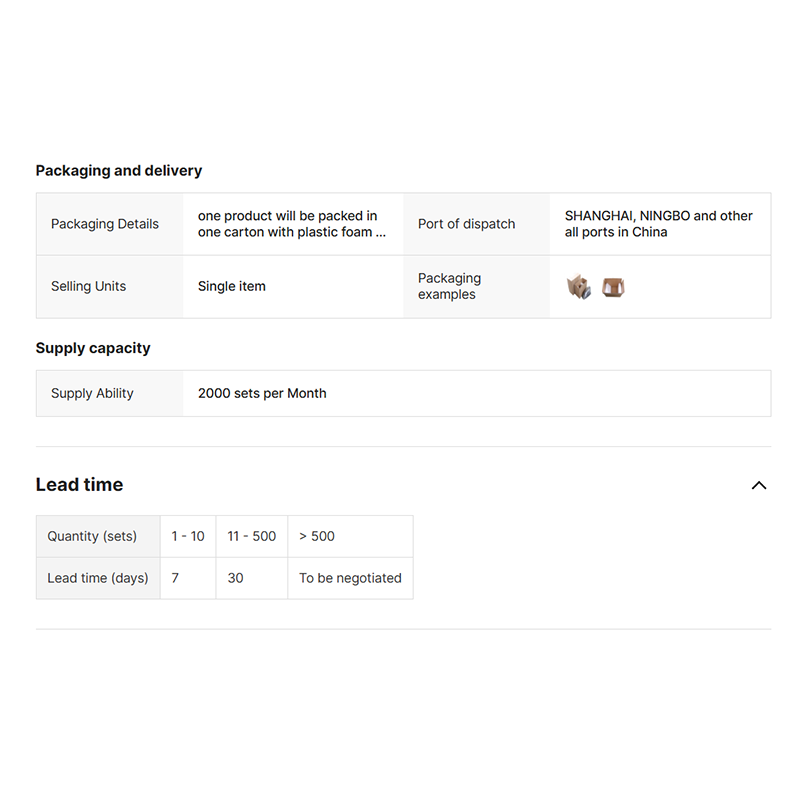Screen dimensions: 800x800
Task: Click the truncated packaging details text
Action: pos(291,224)
